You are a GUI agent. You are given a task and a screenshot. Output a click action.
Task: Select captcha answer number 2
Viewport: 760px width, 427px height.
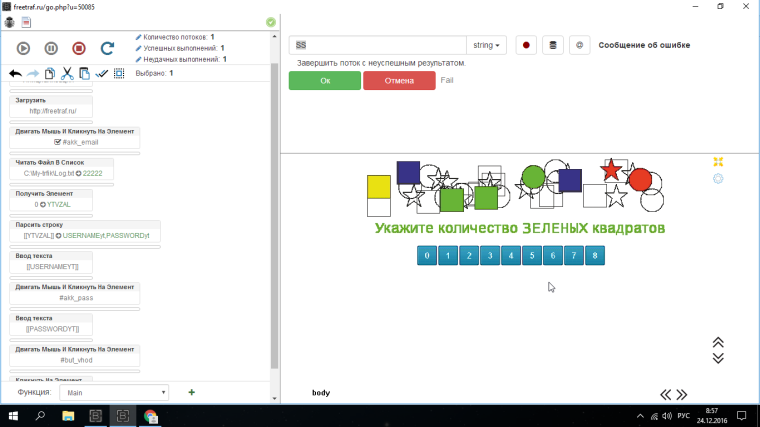(x=469, y=256)
